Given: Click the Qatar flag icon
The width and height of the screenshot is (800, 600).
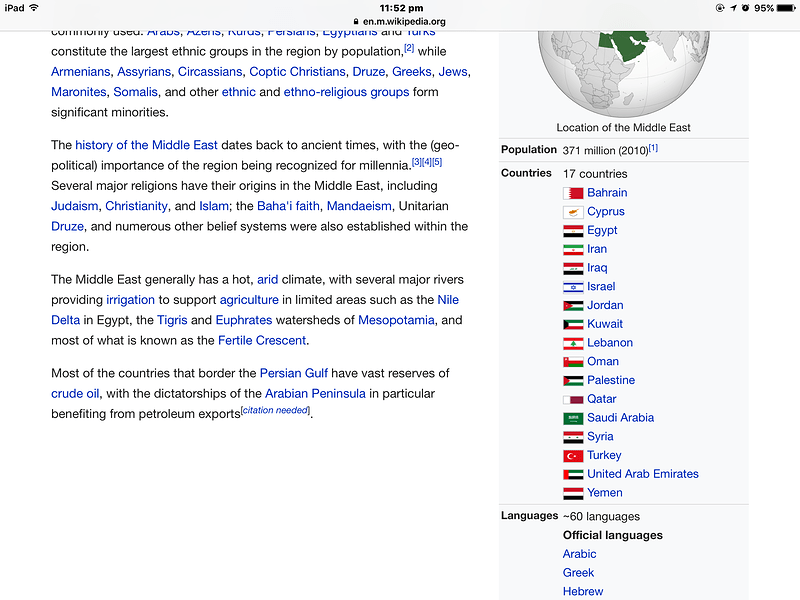Looking at the screenshot, I should click(x=573, y=399).
